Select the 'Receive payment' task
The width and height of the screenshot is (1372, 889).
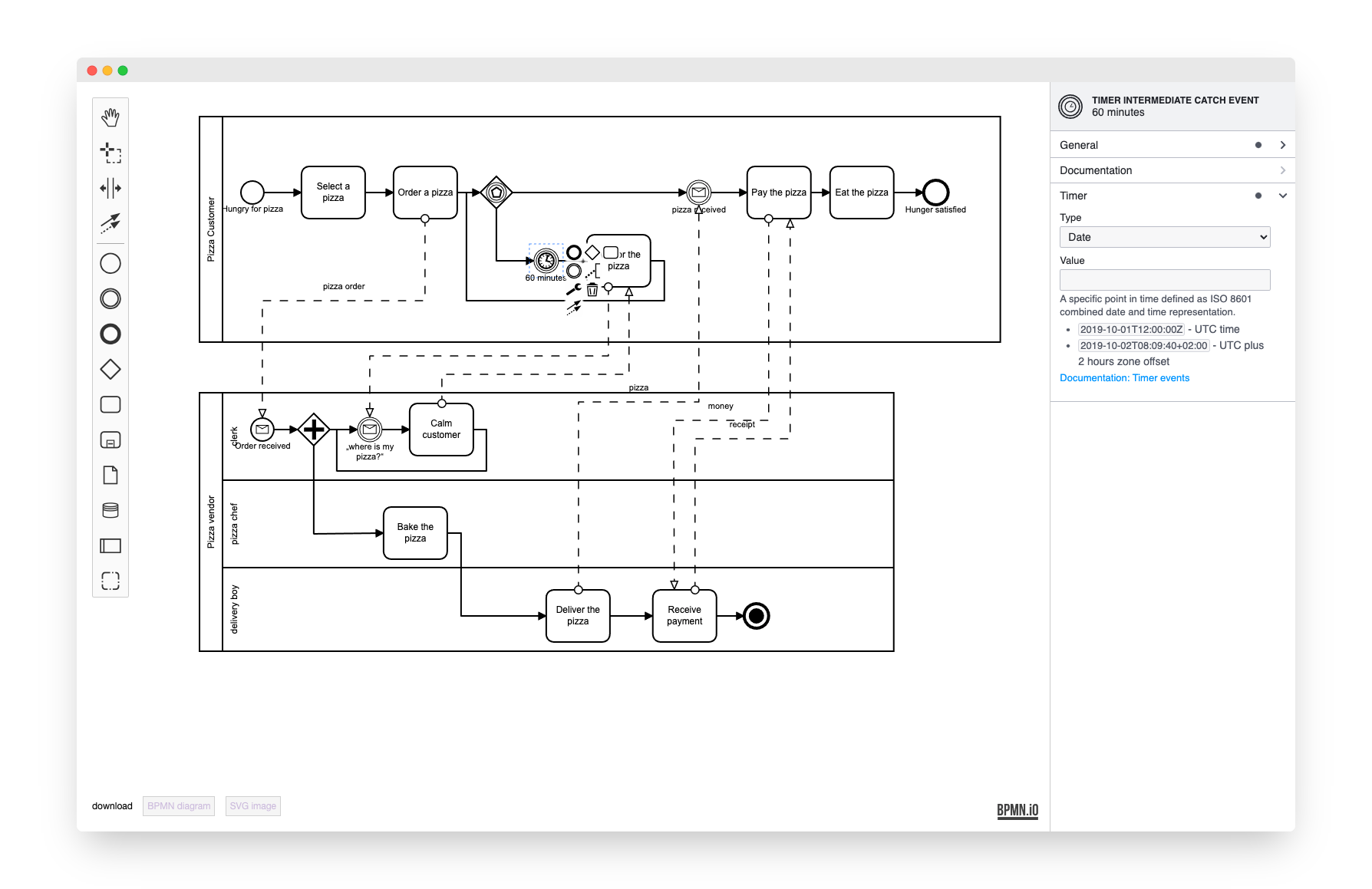(x=684, y=616)
